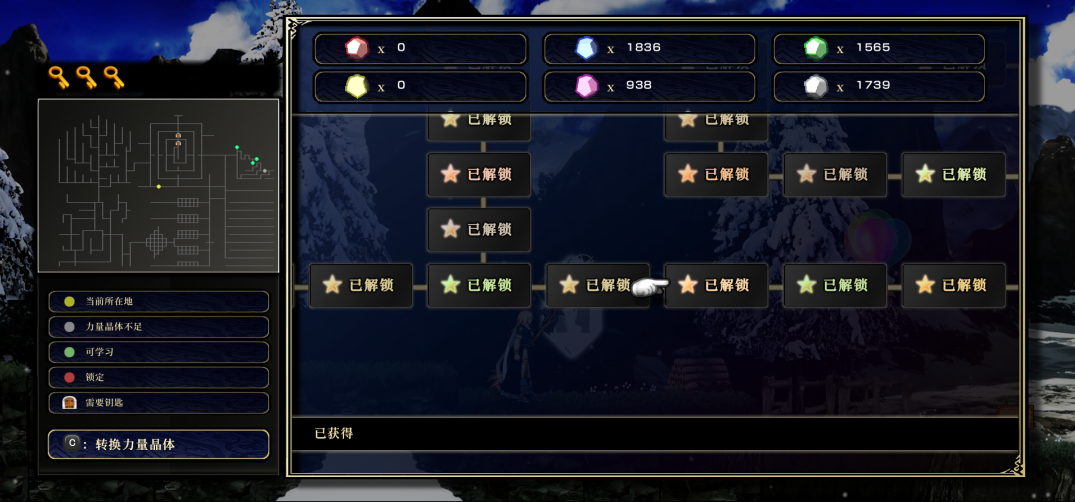1075x502 pixels.
Task: Click the first golden key icon
Action: coord(58,77)
